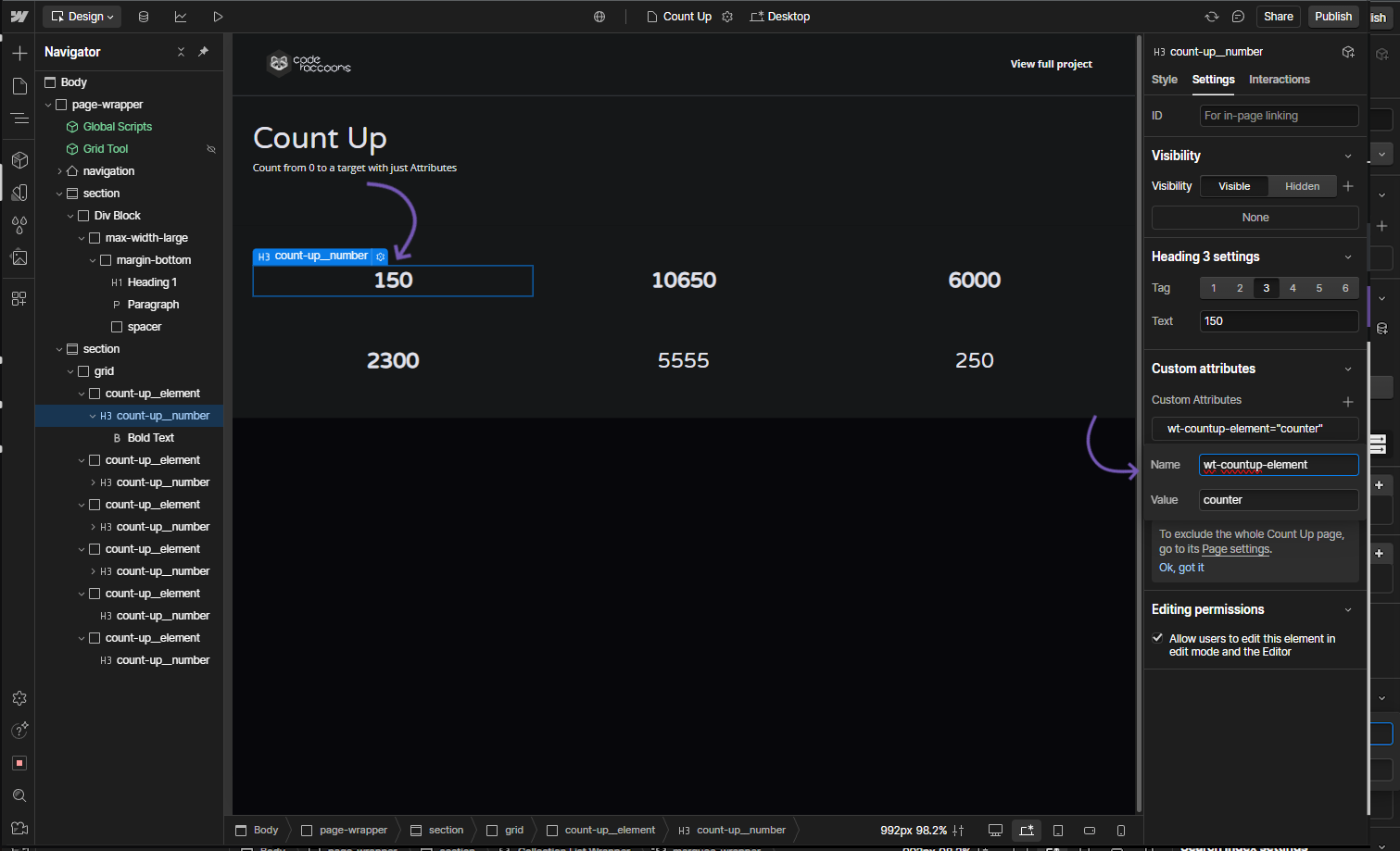1400x851 pixels.
Task: Select heading tag 3
Action: click(1267, 288)
